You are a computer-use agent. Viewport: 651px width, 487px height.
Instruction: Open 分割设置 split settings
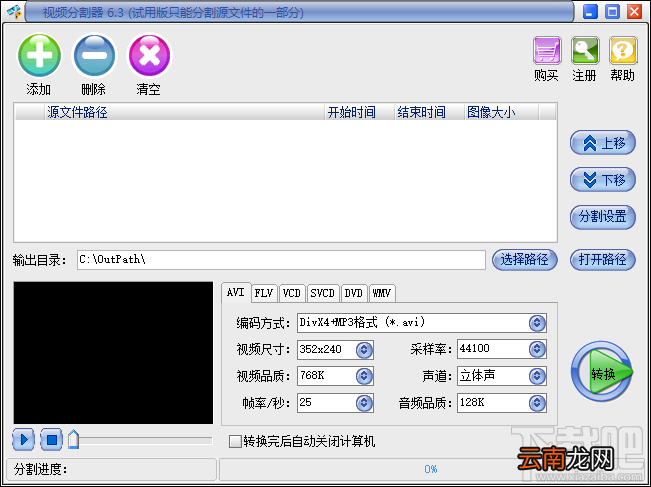[x=603, y=217]
